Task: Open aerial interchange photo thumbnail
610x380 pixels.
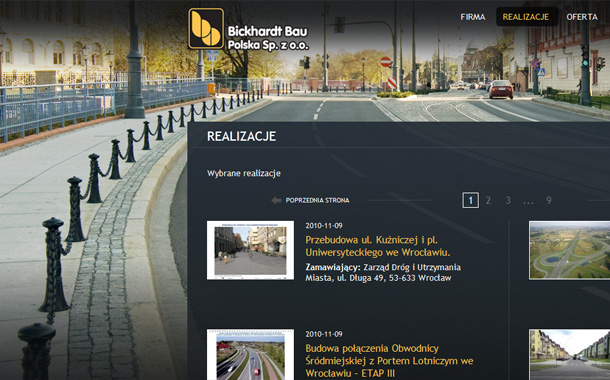Action: (570, 250)
